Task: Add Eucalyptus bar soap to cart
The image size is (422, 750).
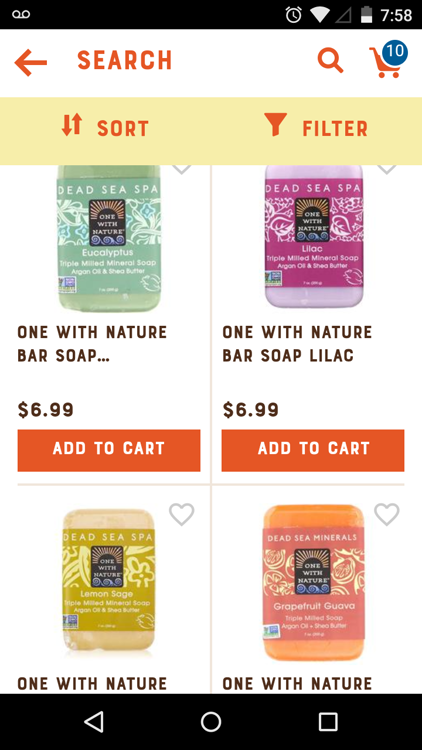Action: (x=109, y=450)
